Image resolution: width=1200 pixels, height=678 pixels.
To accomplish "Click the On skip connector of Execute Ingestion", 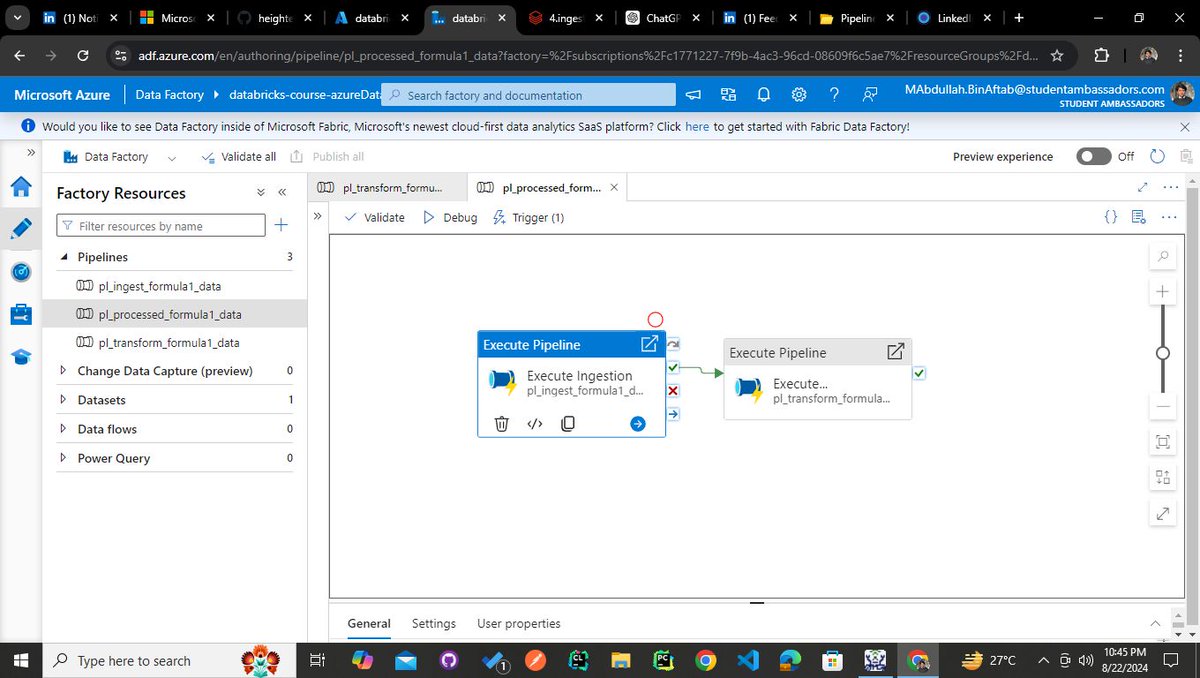I will coord(673,344).
